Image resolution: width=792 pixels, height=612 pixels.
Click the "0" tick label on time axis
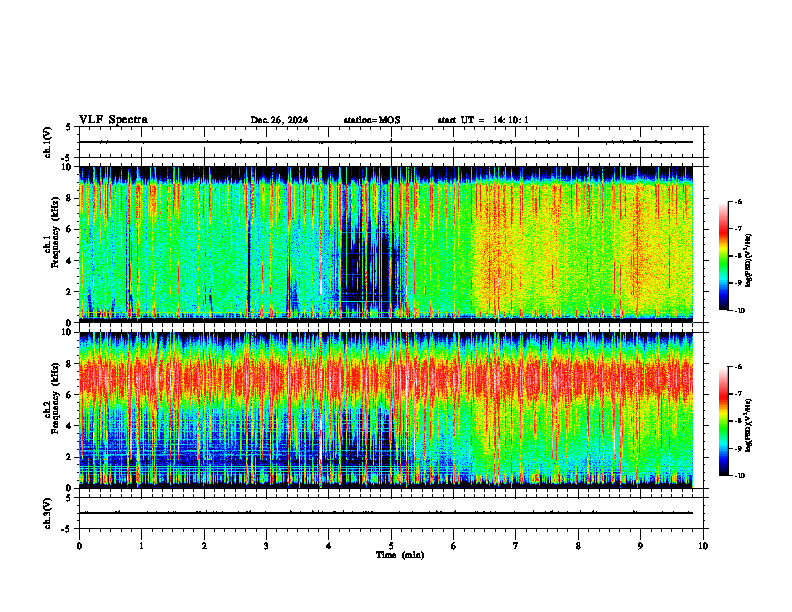click(79, 546)
